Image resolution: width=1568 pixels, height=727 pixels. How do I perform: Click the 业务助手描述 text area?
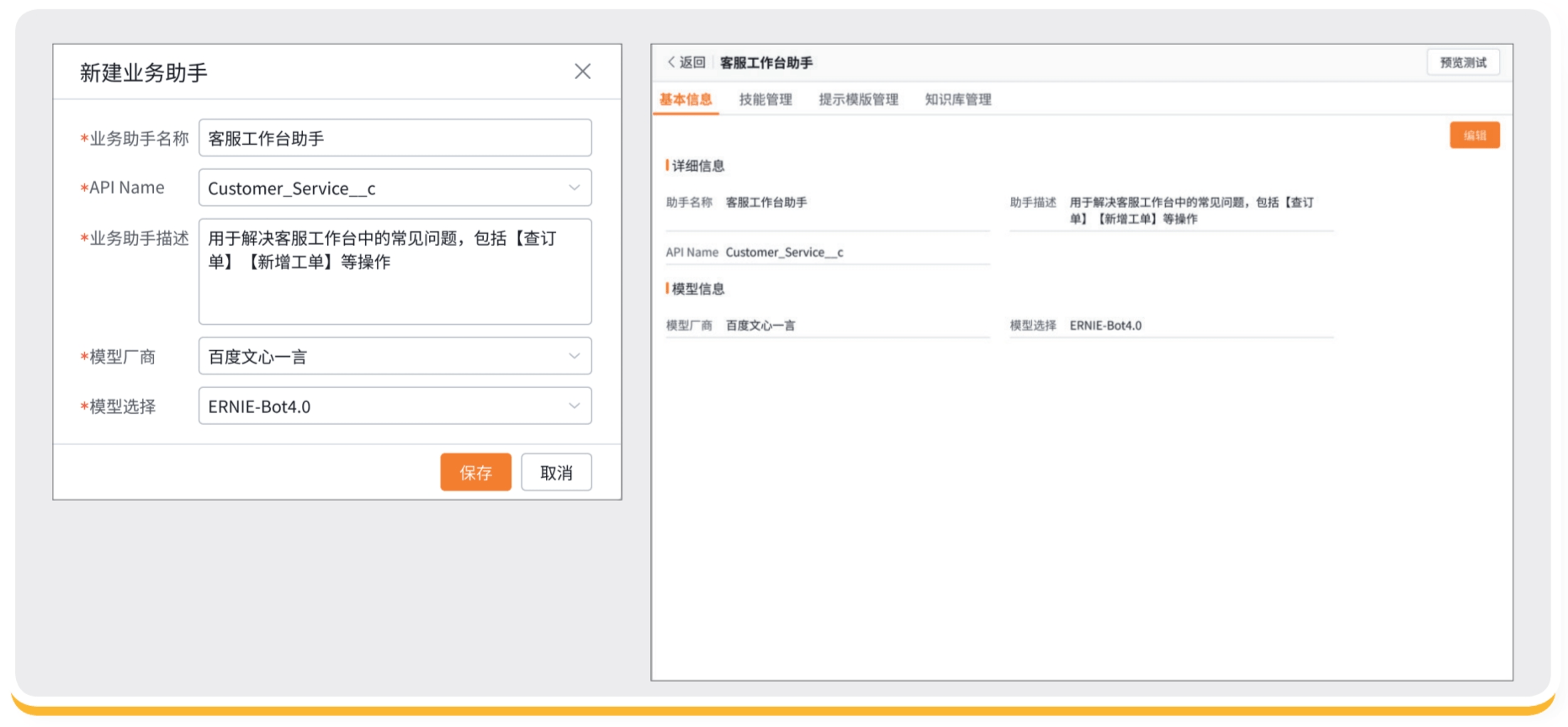click(395, 272)
